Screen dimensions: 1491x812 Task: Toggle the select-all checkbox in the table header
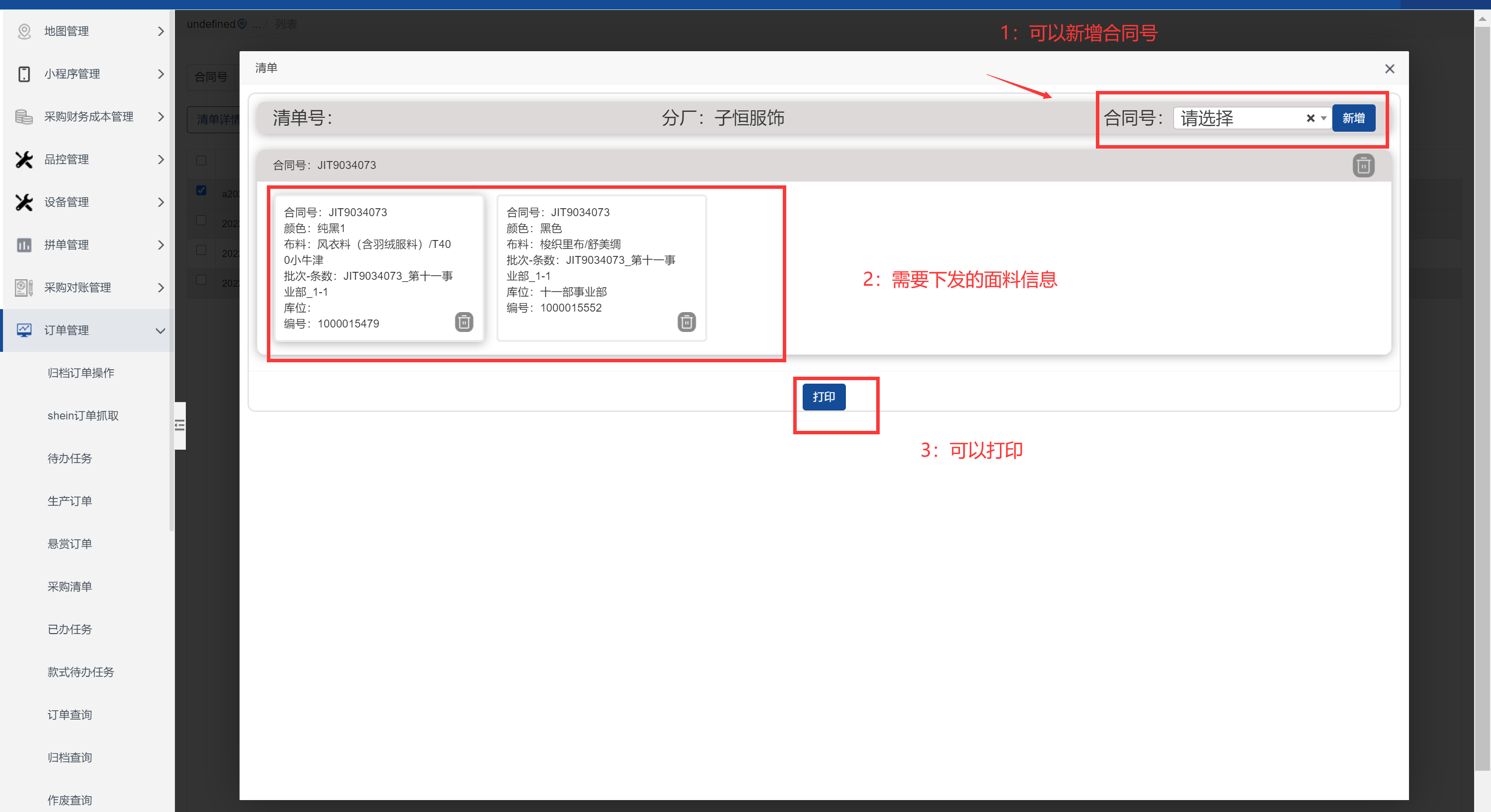(x=201, y=161)
